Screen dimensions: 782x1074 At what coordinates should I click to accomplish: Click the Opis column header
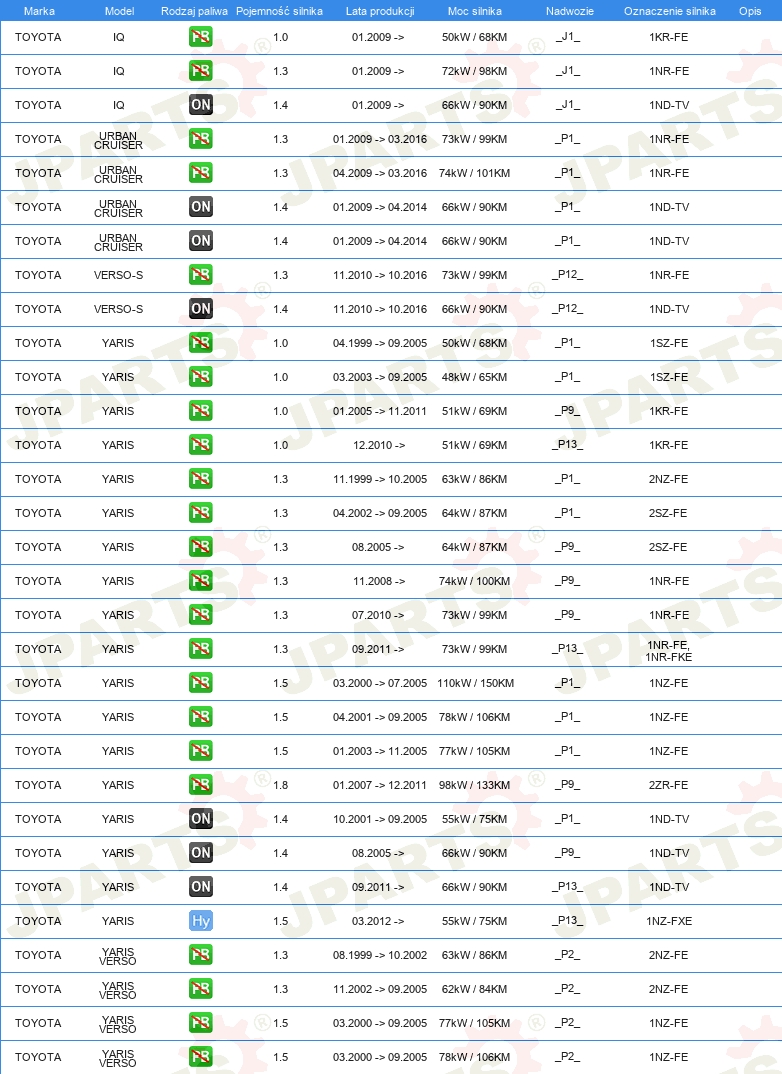click(750, 11)
